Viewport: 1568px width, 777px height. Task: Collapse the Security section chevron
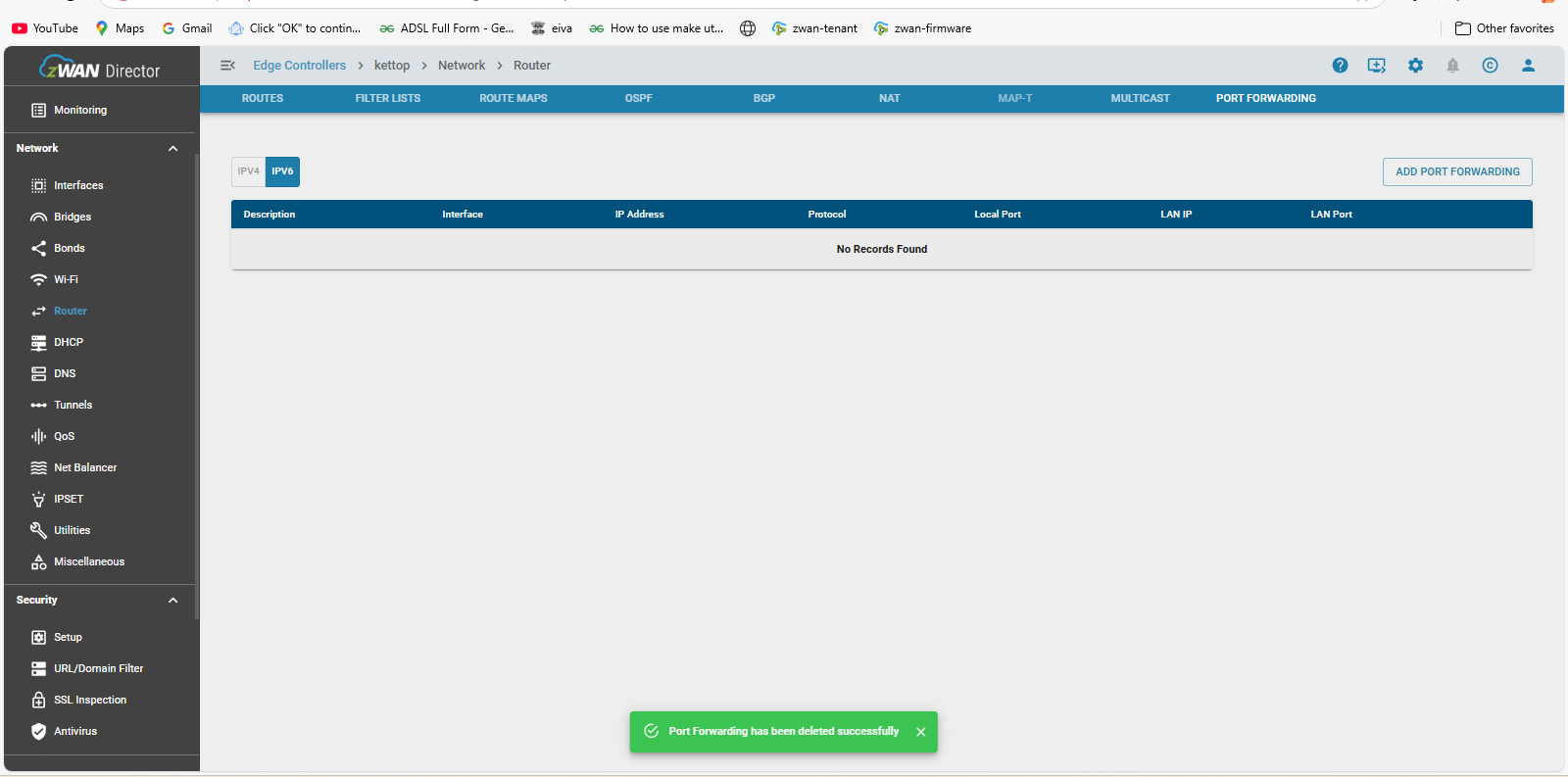172,601
